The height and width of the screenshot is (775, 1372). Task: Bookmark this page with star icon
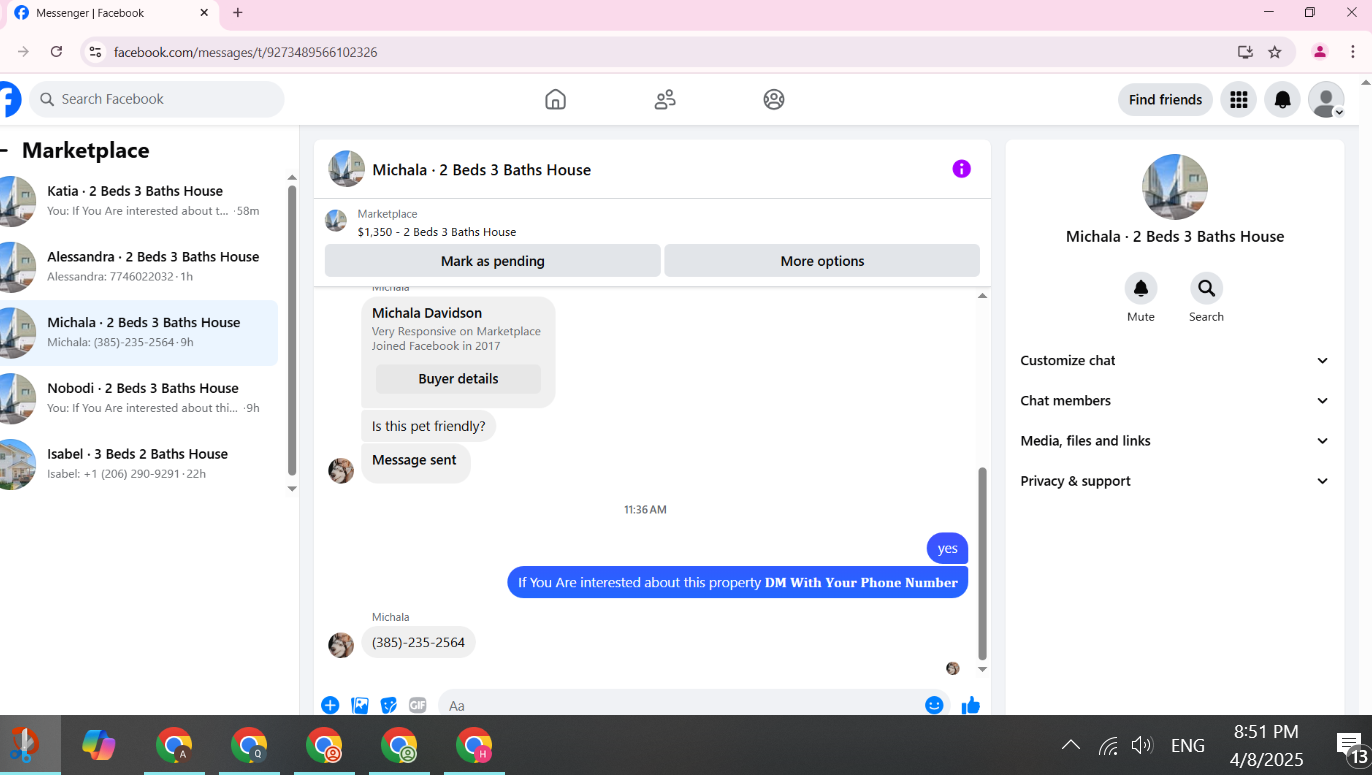(1275, 52)
